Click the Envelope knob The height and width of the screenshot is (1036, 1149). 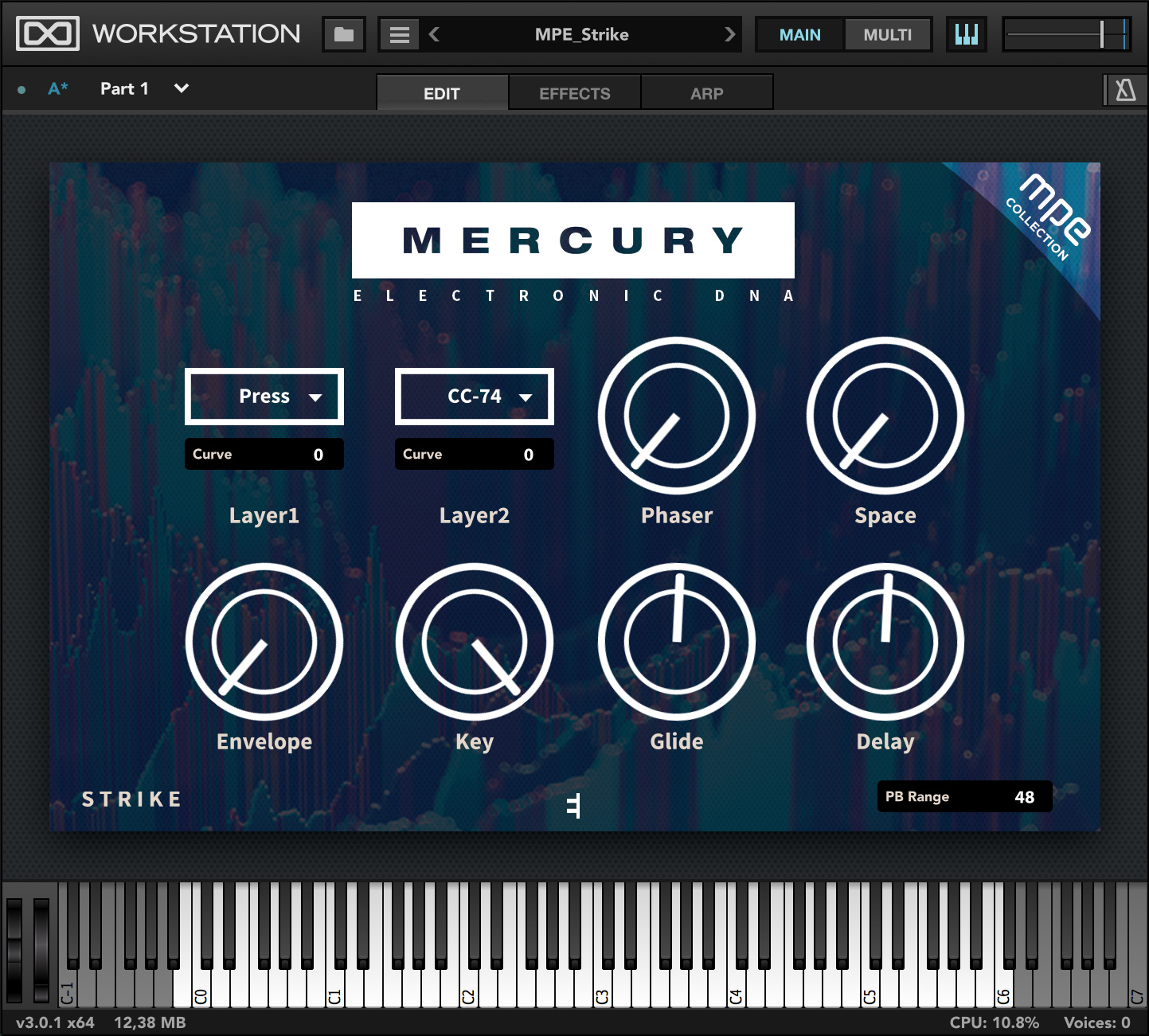click(264, 642)
